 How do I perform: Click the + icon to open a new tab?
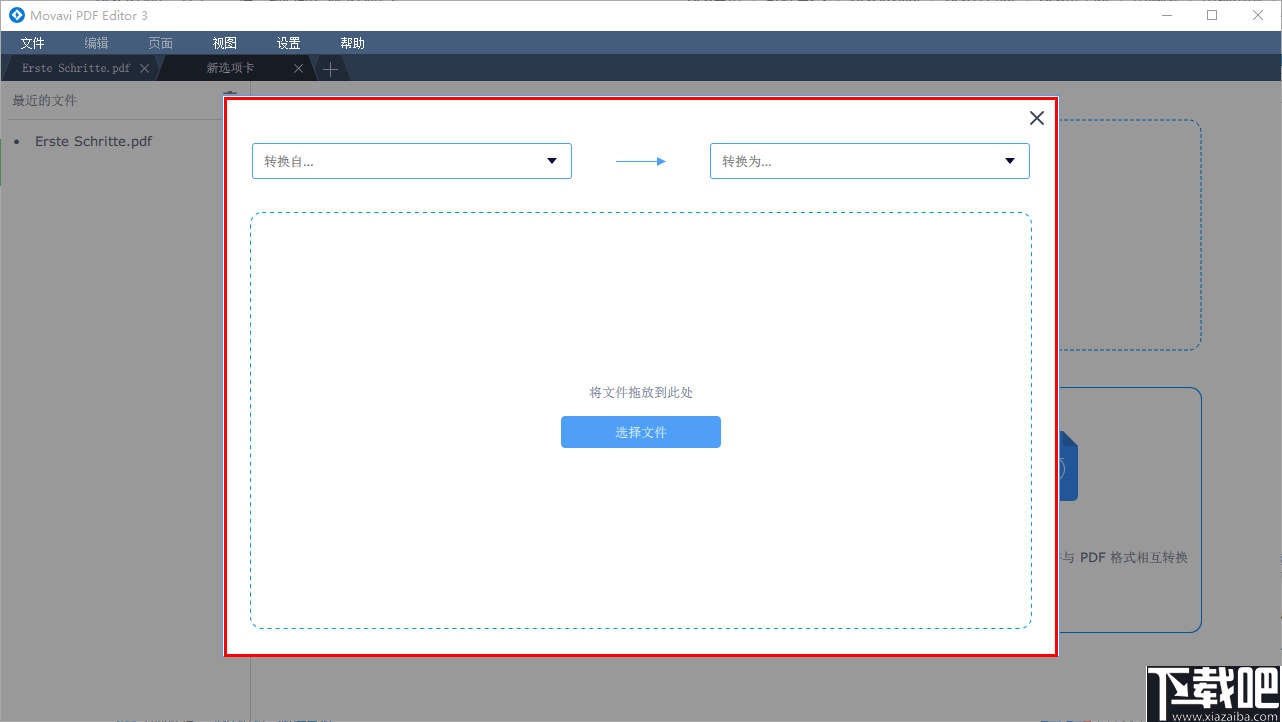click(x=330, y=68)
